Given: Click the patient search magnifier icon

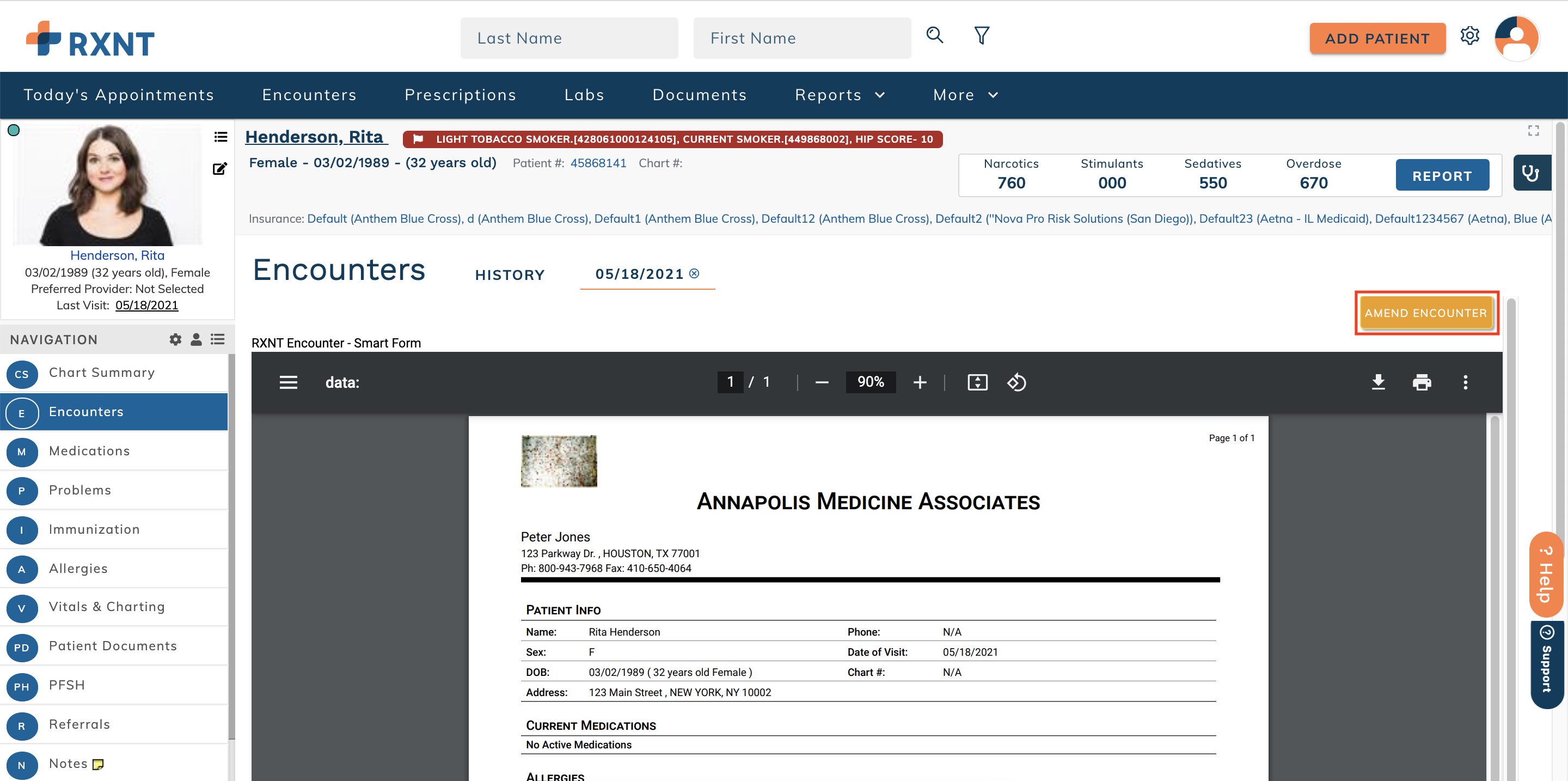Looking at the screenshot, I should click(x=934, y=36).
